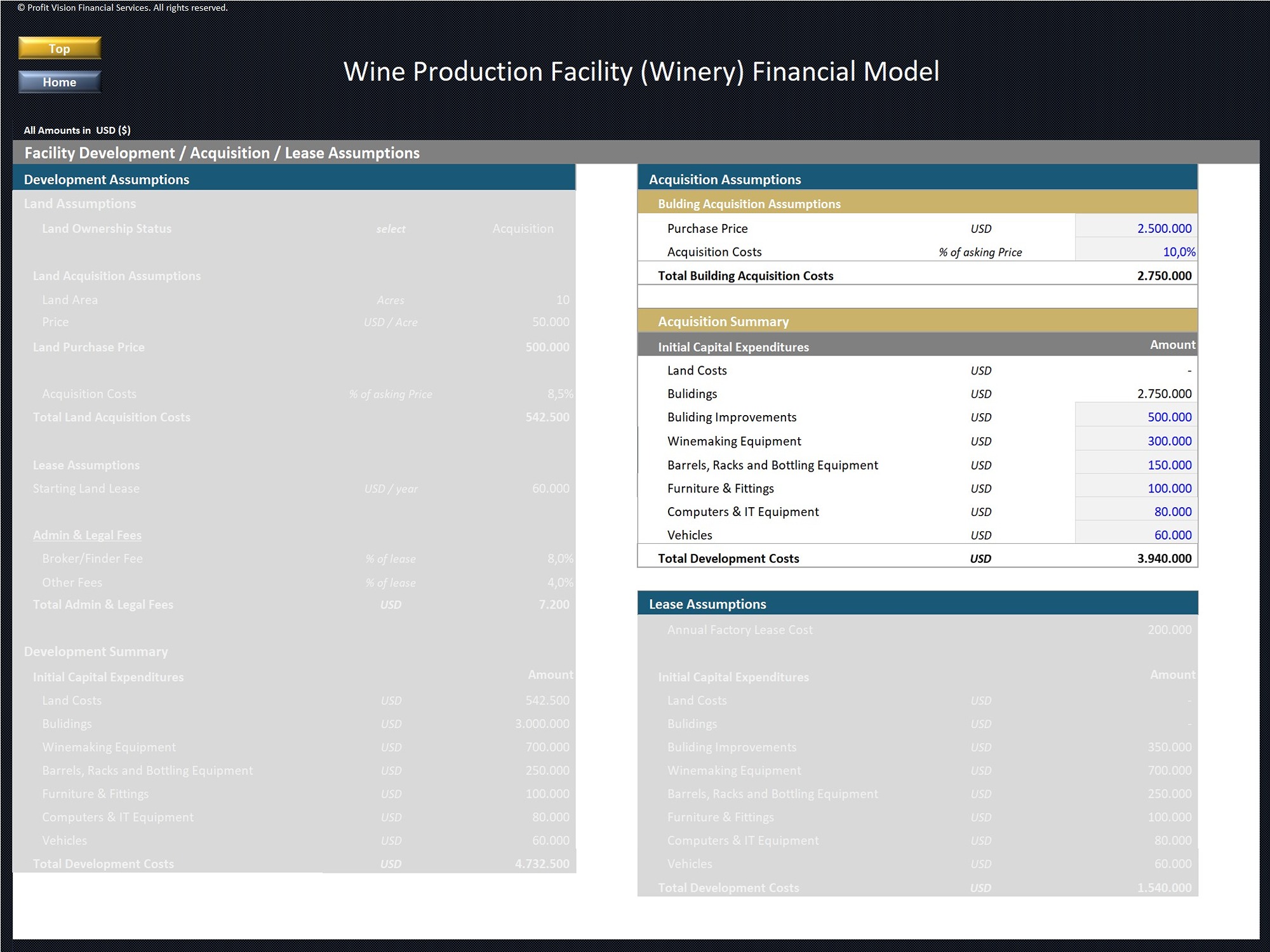
Task: Click the Lease Assumptions blue header
Action: pos(917,604)
